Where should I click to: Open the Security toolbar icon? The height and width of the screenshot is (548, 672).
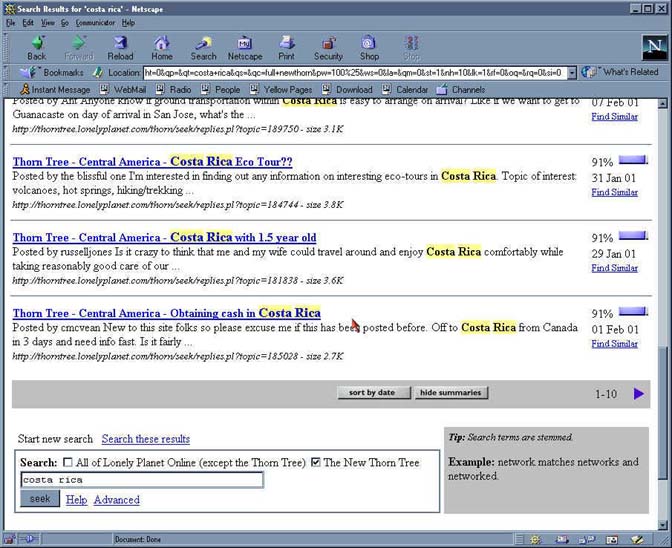click(328, 48)
